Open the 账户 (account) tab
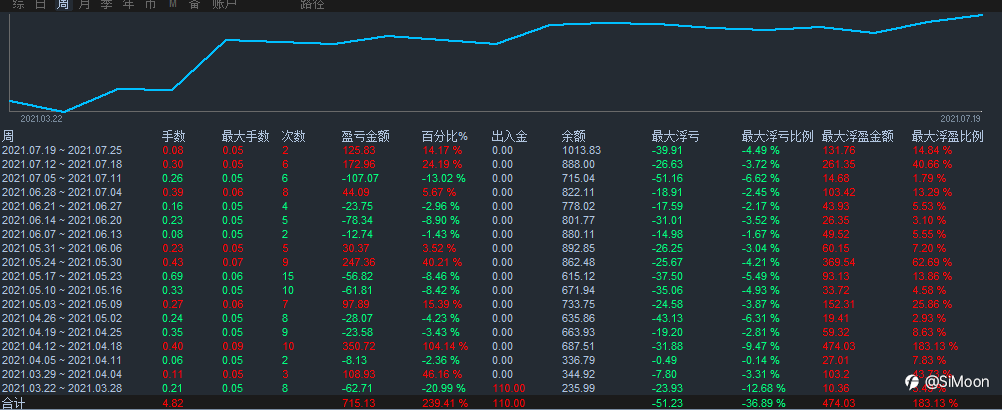 click(224, 4)
